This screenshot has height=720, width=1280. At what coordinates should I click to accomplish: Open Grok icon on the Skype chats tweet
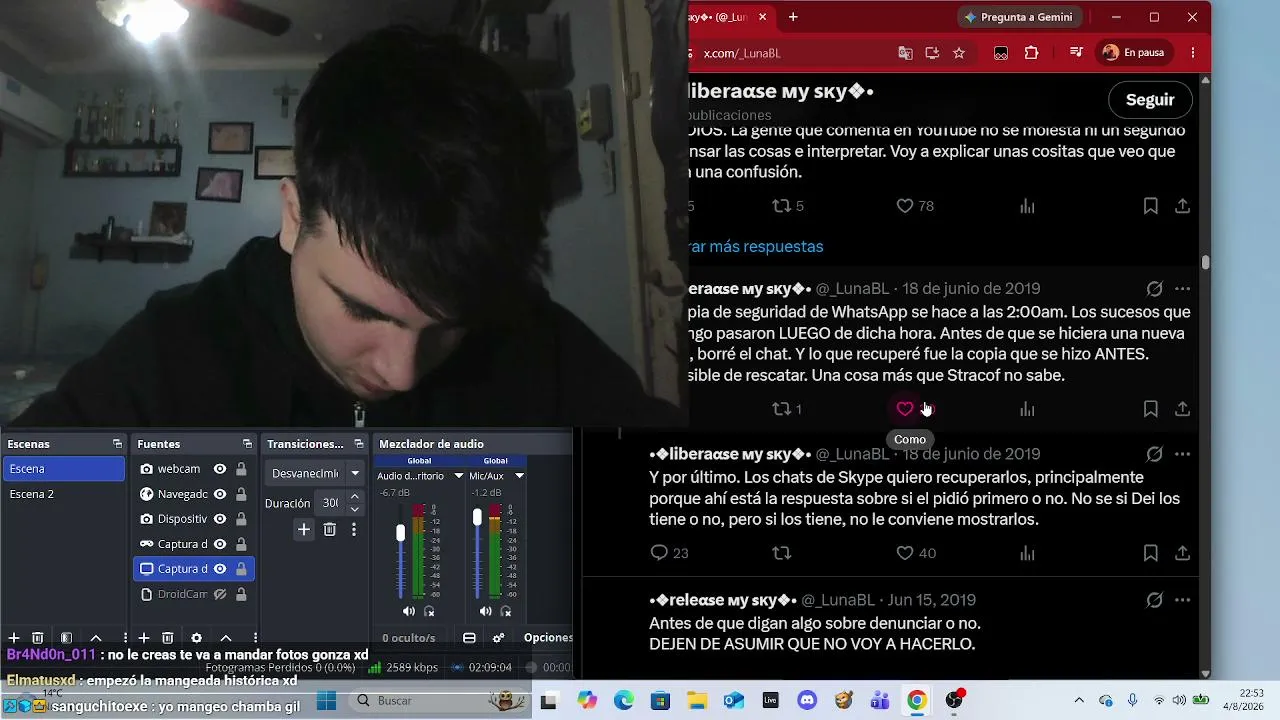tap(1154, 454)
